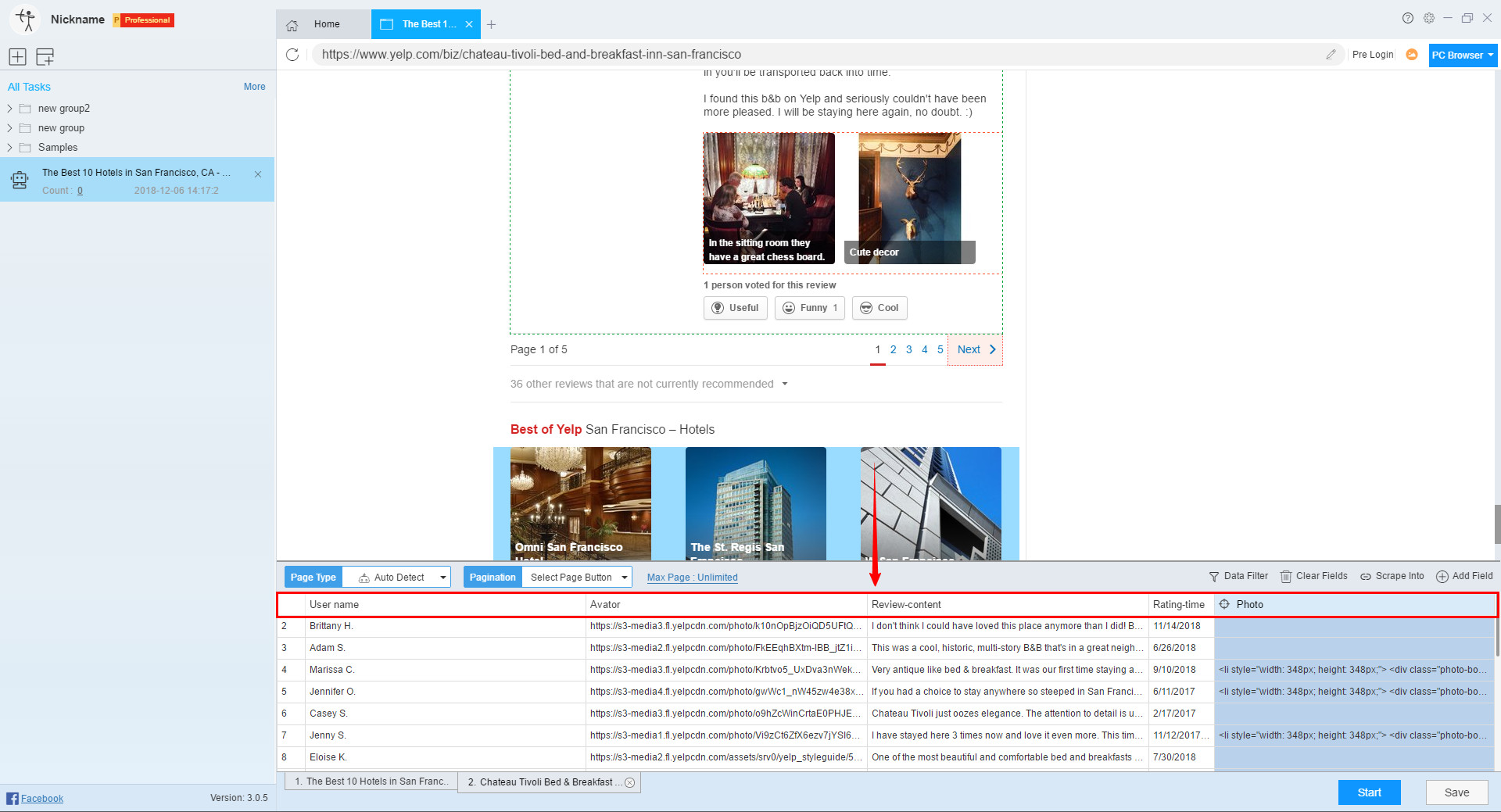
Task: Open help question mark icon
Action: click(x=1408, y=18)
